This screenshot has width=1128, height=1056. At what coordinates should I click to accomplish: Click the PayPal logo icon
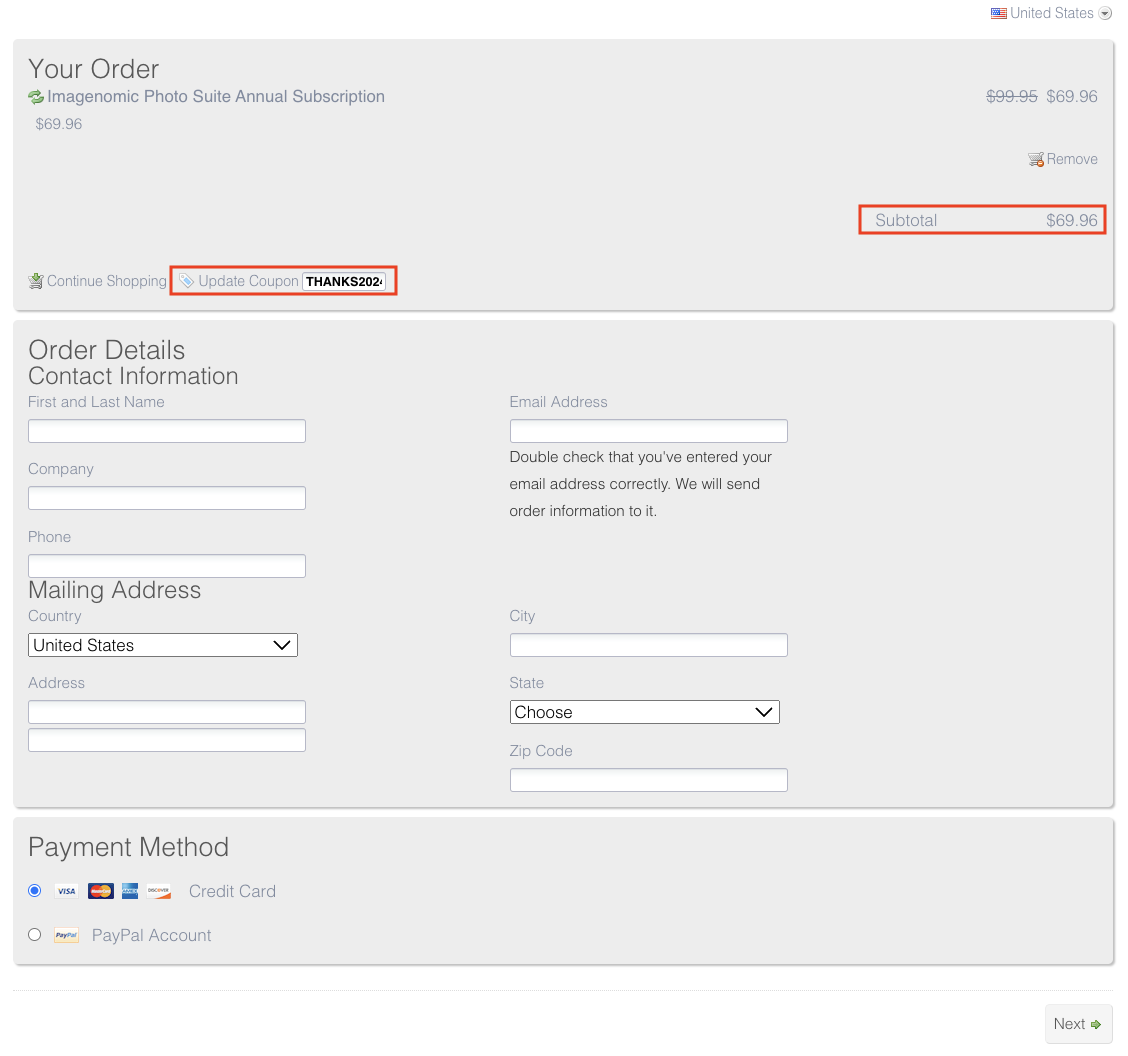pos(66,934)
